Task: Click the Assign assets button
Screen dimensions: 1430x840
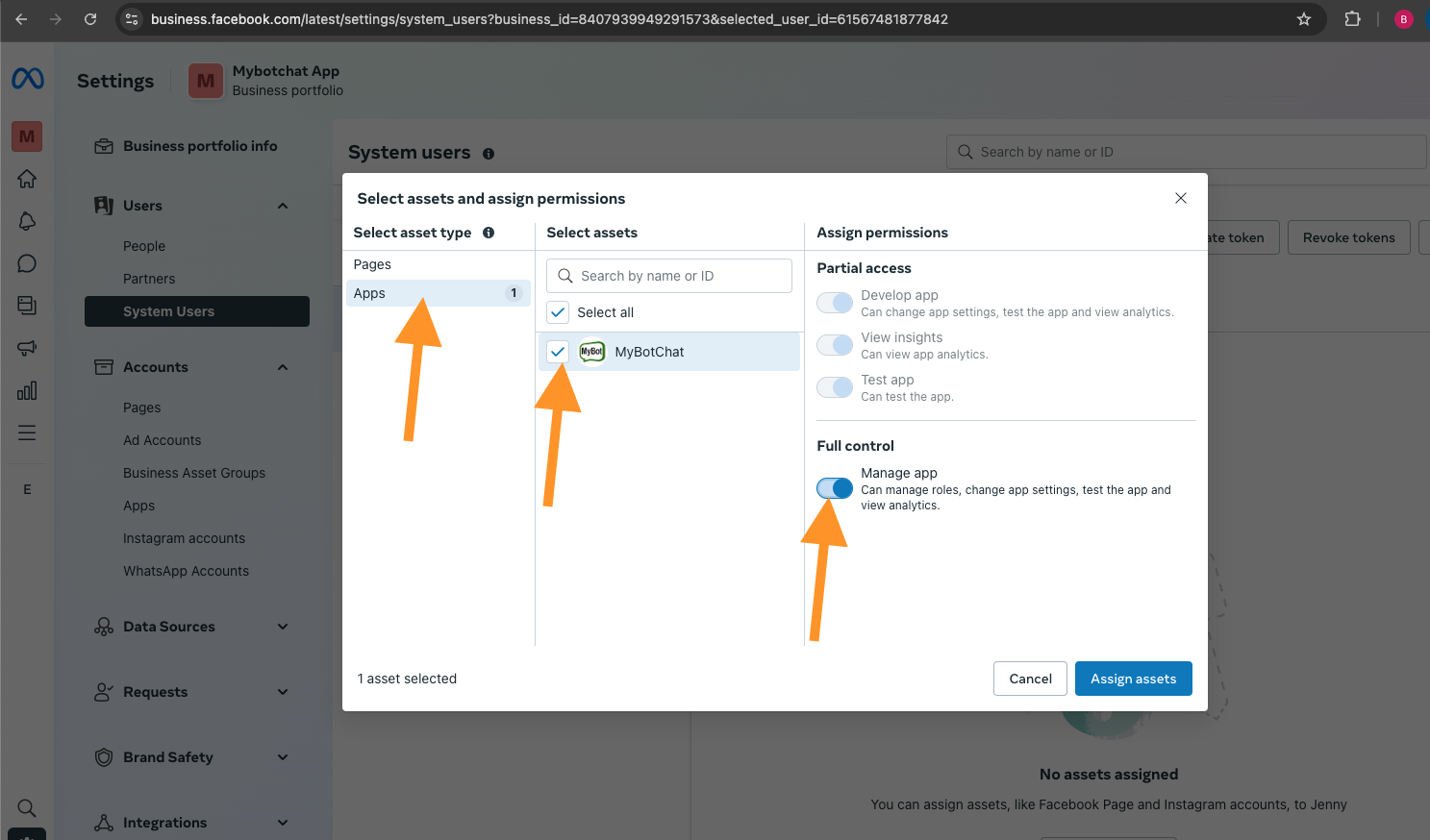Action: point(1133,679)
